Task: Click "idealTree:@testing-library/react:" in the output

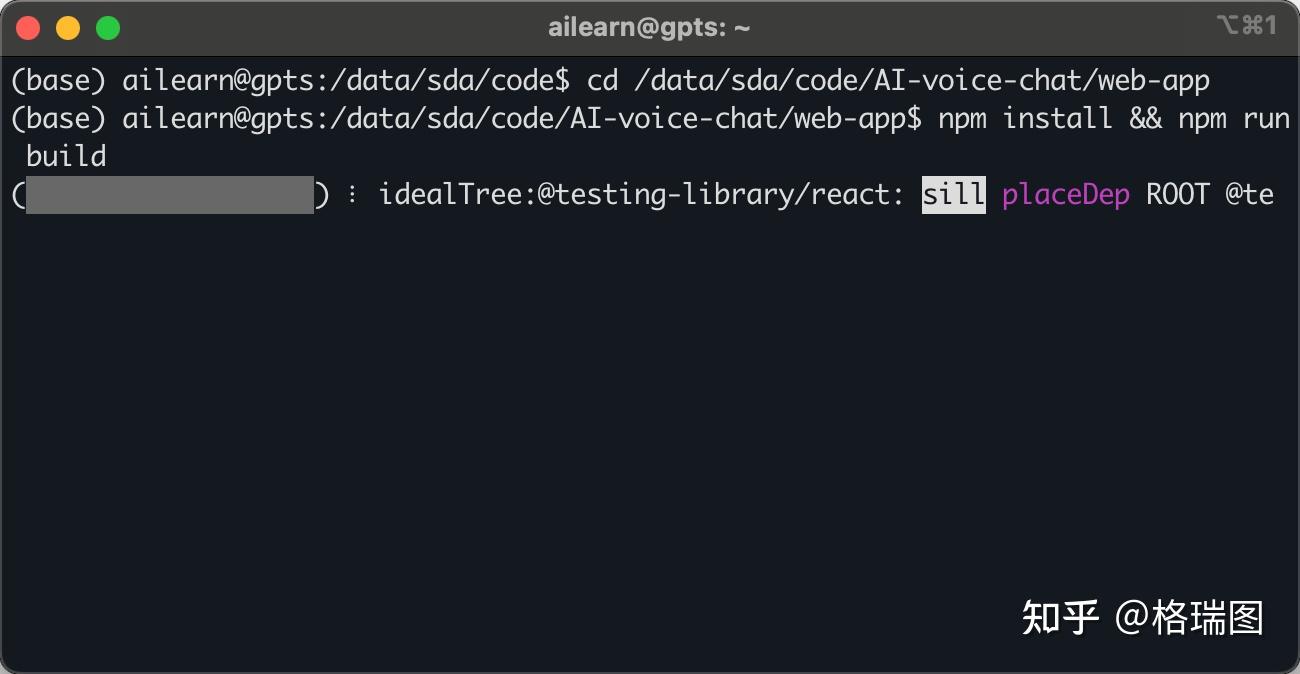Action: tap(641, 194)
